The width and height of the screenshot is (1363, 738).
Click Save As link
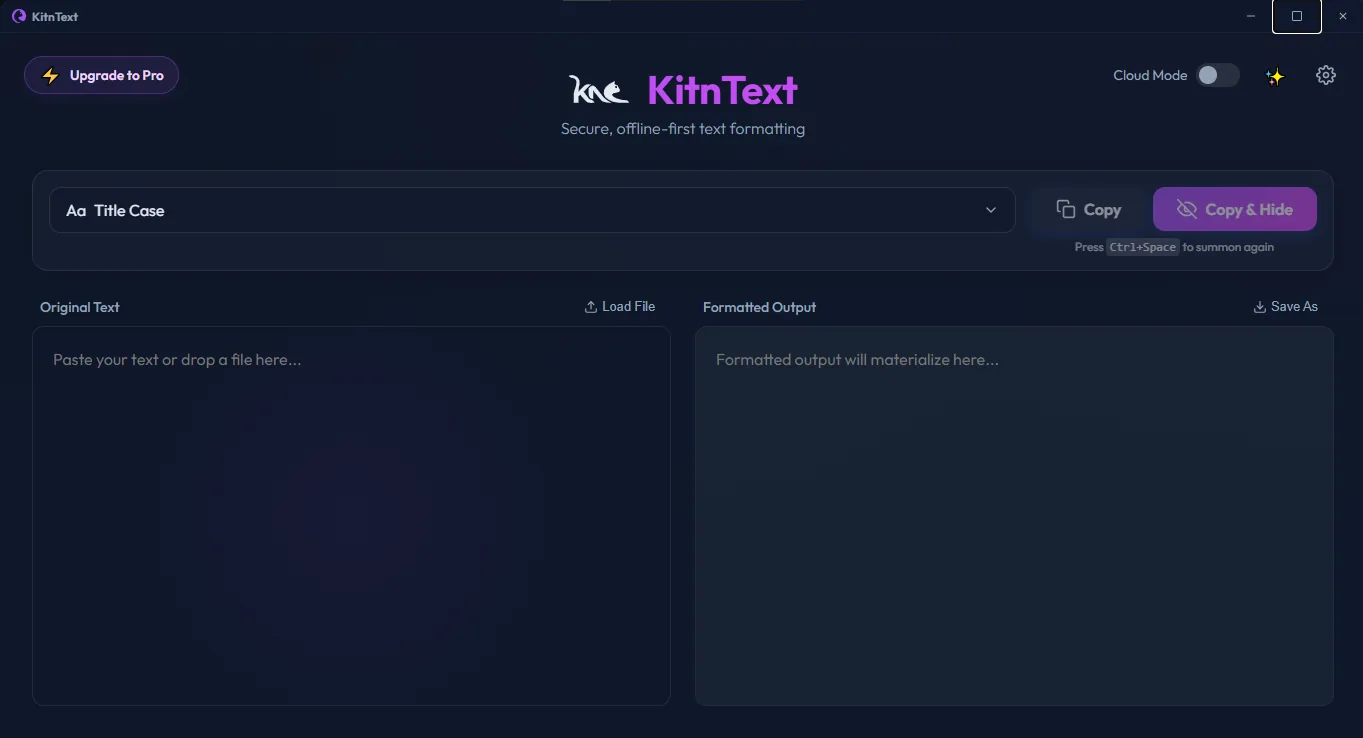(1286, 306)
